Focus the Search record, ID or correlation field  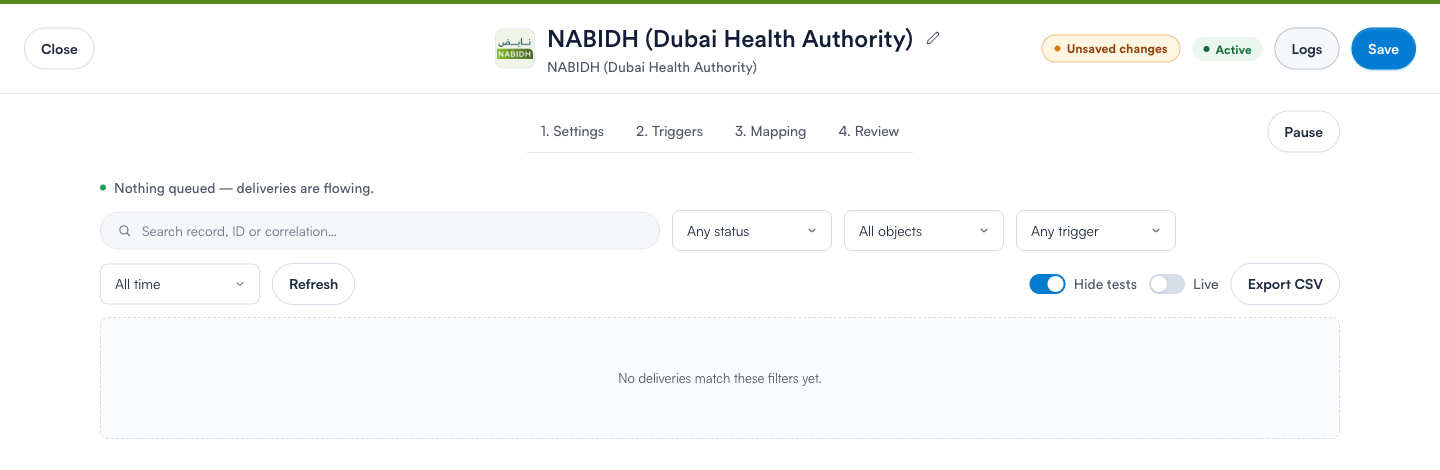(380, 231)
